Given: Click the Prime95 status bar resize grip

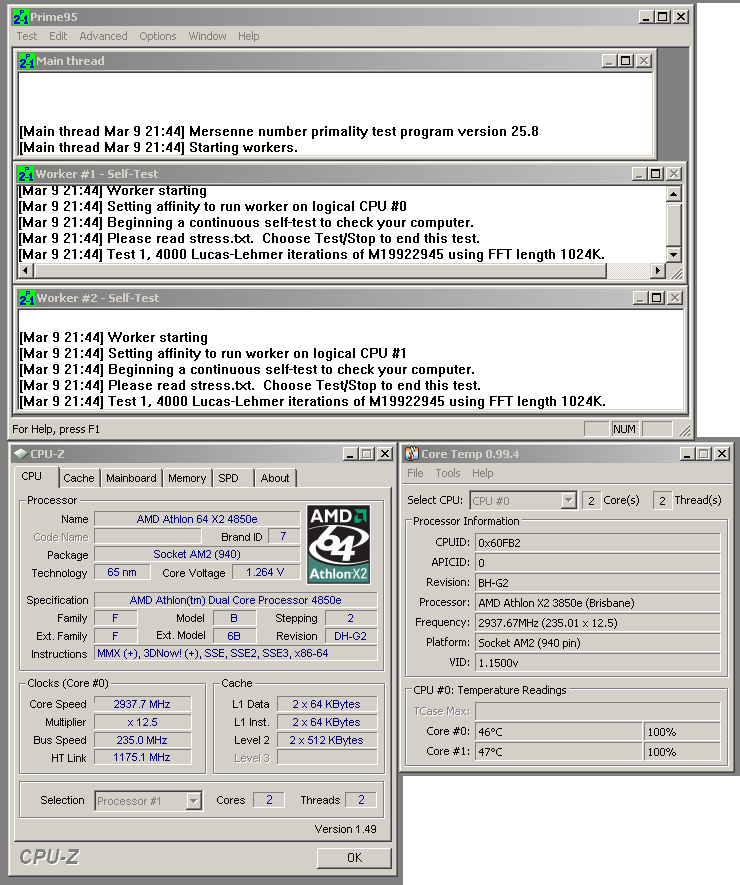Looking at the screenshot, I should click(x=684, y=431).
